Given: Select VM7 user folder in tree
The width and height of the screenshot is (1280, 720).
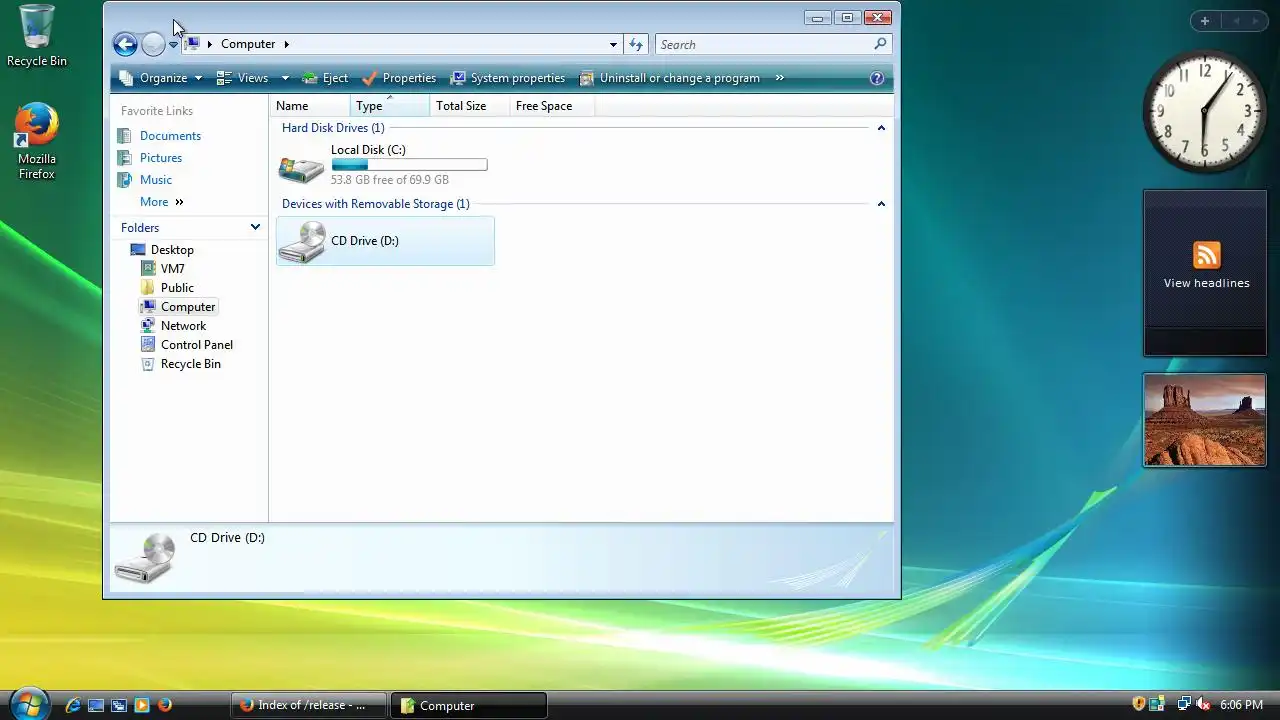Looking at the screenshot, I should (172, 269).
